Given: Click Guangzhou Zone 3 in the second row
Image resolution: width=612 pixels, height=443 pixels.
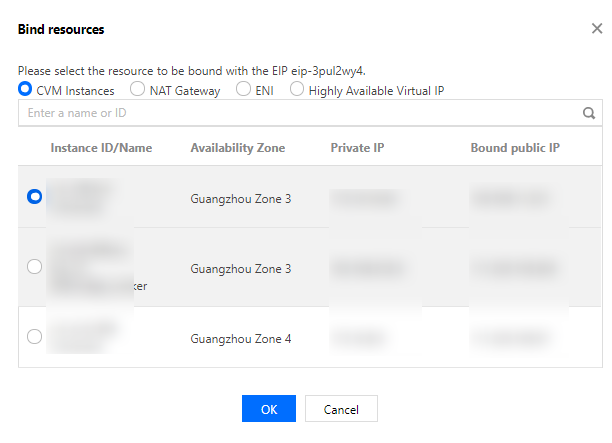Looking at the screenshot, I should click(x=241, y=269).
